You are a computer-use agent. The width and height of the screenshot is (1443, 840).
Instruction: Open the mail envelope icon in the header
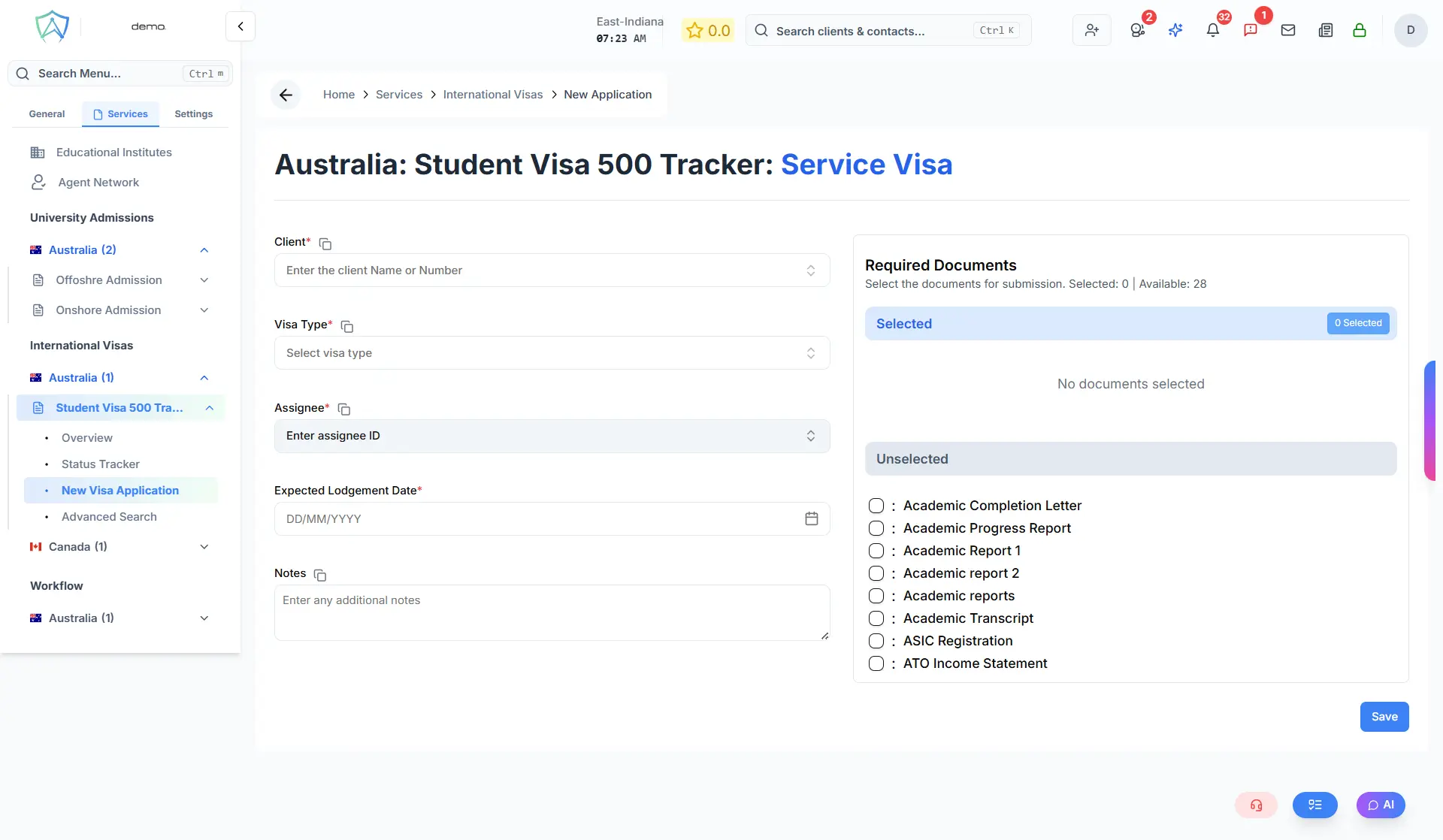[1288, 30]
